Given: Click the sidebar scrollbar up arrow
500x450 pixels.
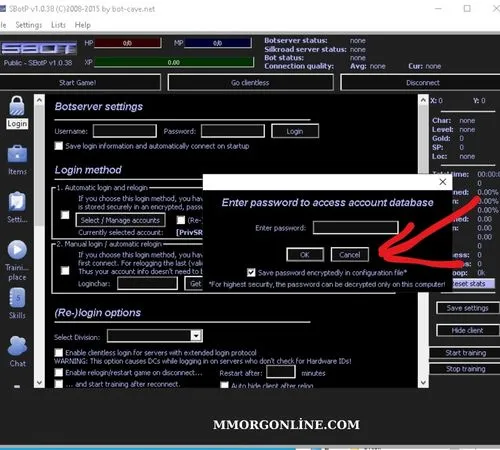Looking at the screenshot, I should pyautogui.click(x=39, y=100).
